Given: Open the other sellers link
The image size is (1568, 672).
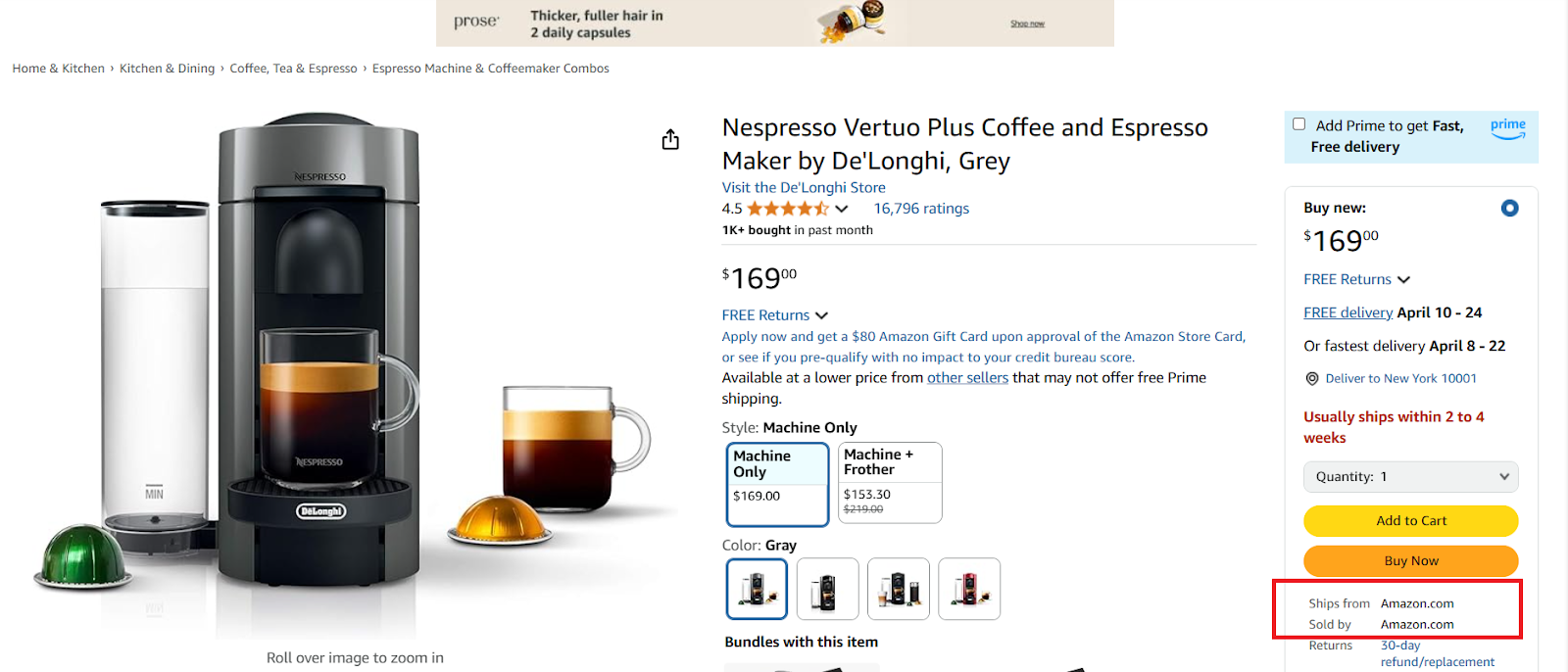Looking at the screenshot, I should 967,377.
